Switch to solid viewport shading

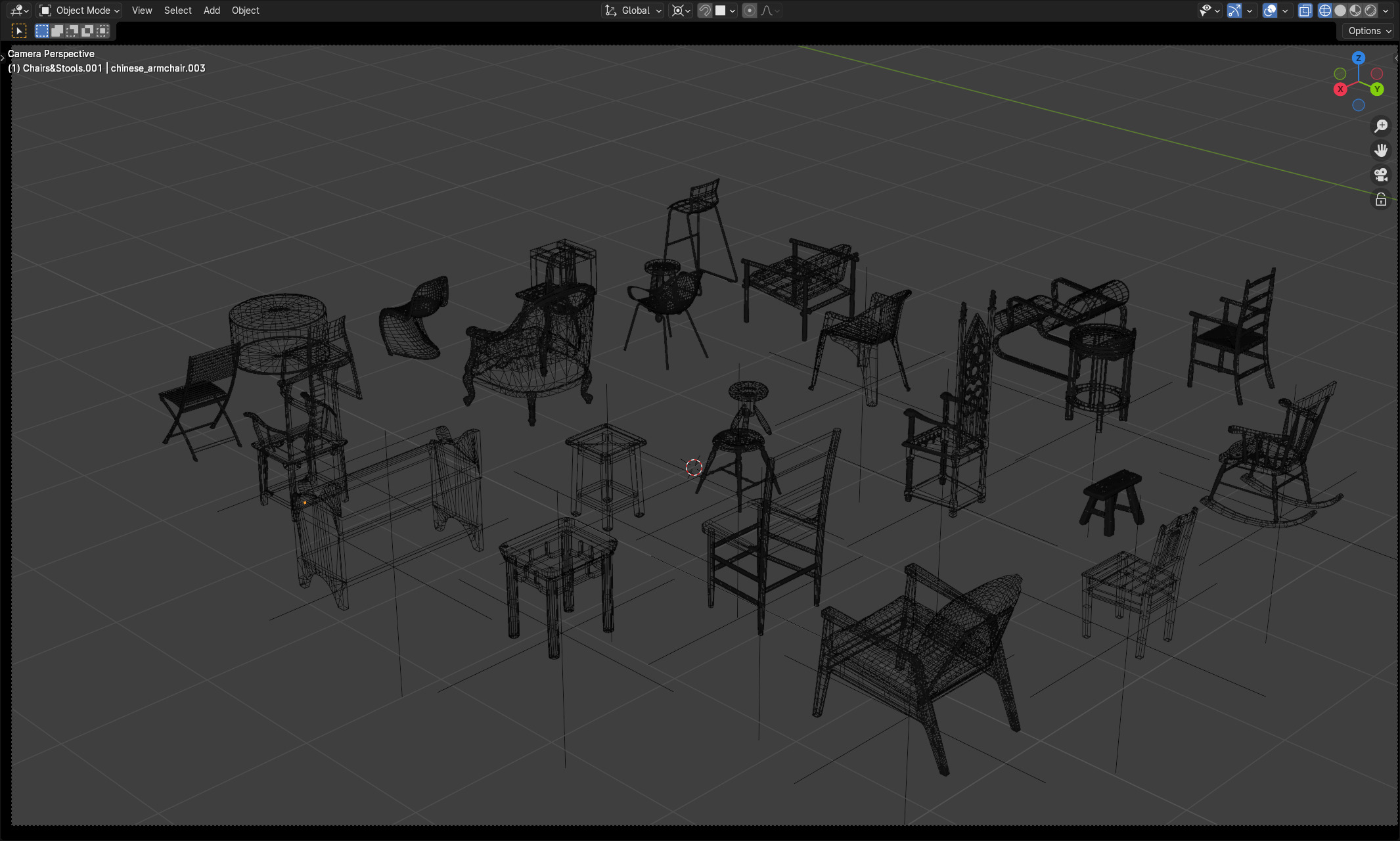(1340, 11)
